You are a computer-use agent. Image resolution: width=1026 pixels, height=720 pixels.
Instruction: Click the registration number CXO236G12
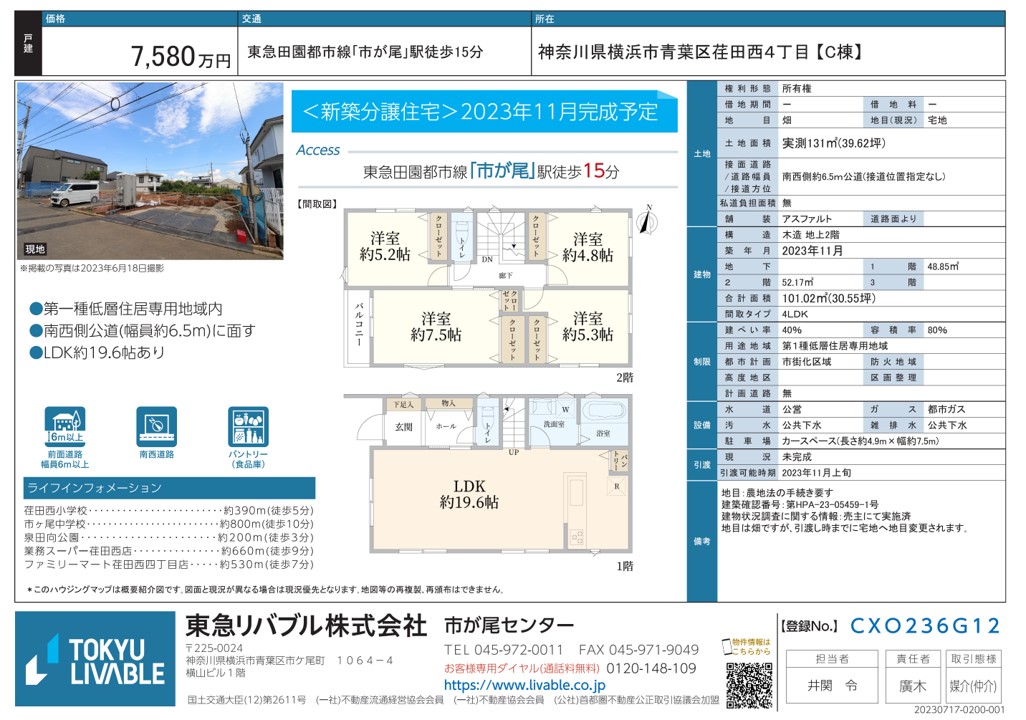(924, 626)
